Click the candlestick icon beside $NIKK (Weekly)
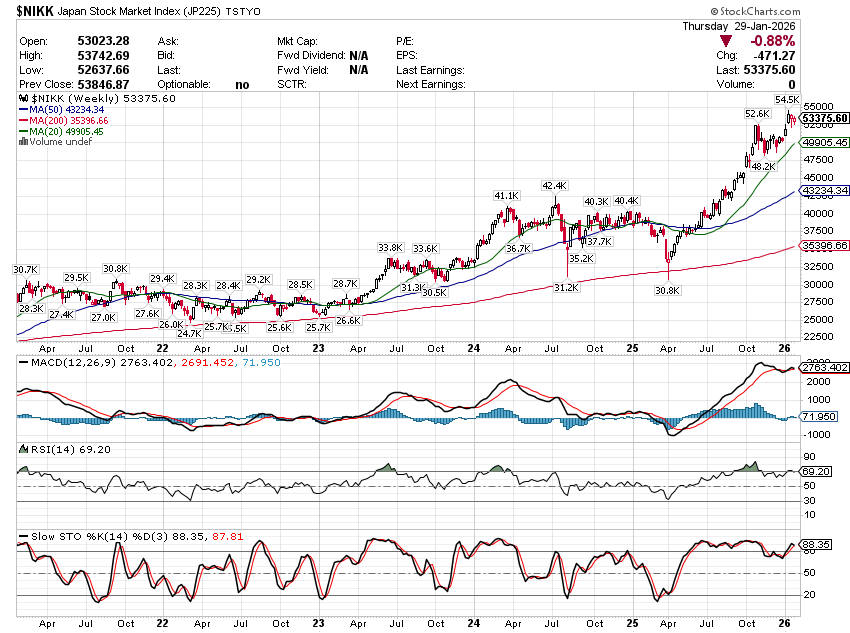Viewport: 850px width, 633px height. coord(24,98)
